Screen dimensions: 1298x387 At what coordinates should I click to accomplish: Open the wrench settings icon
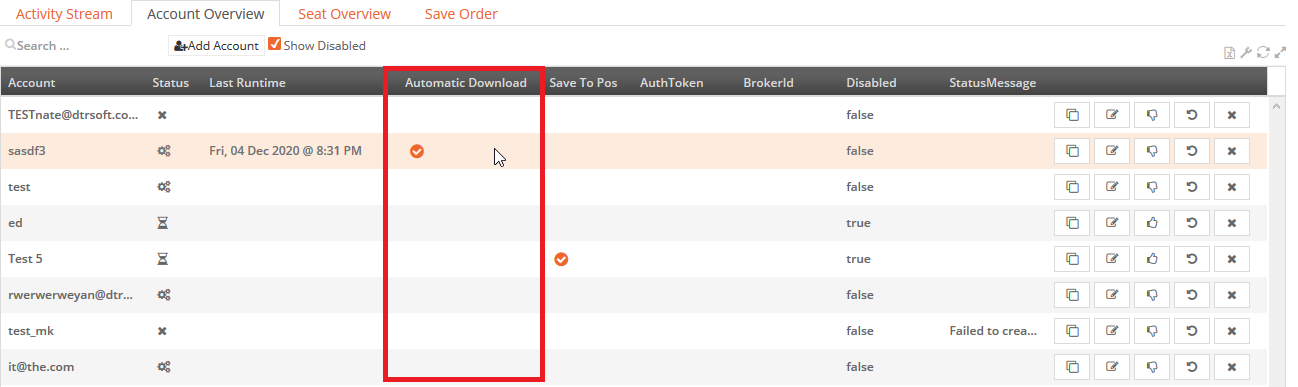click(1247, 53)
